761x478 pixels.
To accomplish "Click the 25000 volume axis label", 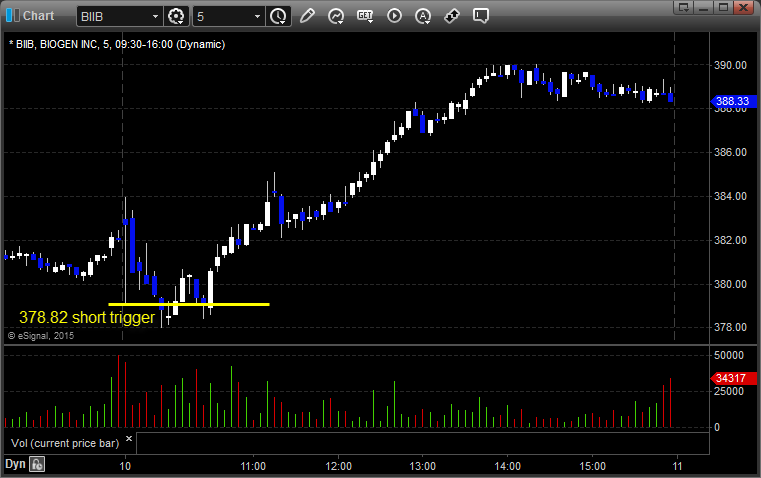I will click(x=728, y=391).
